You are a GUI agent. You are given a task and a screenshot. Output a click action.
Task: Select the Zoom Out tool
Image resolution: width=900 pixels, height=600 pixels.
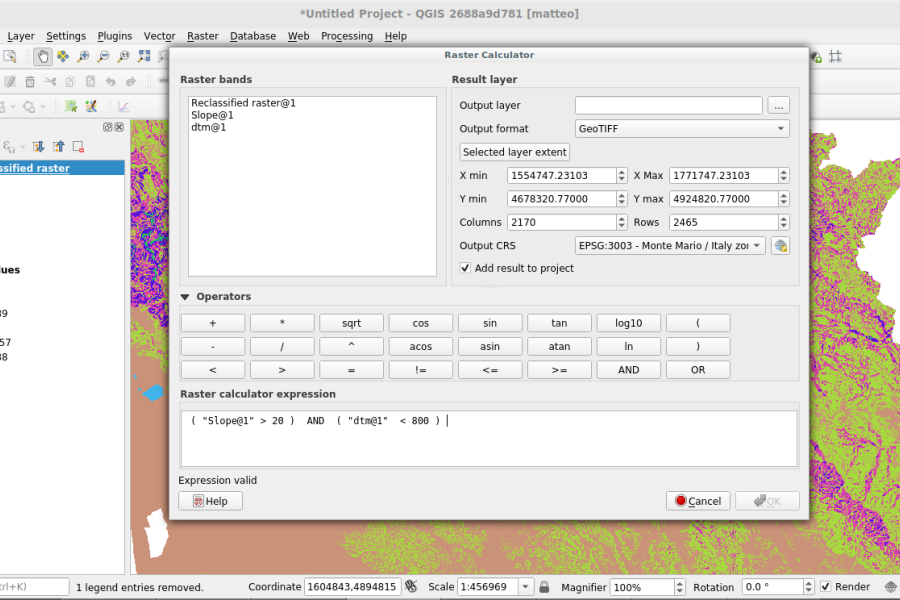[104, 57]
